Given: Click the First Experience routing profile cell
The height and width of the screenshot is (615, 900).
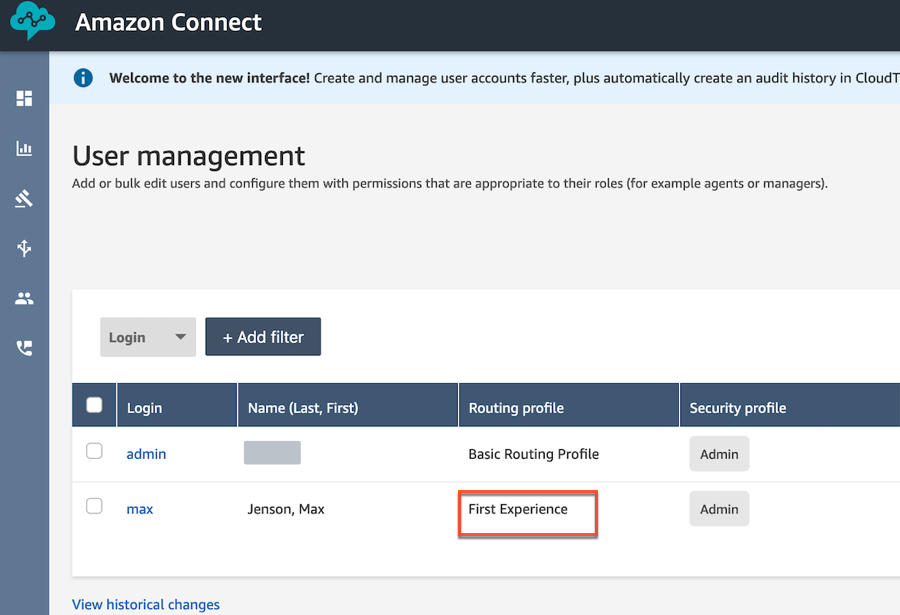Looking at the screenshot, I should pyautogui.click(x=518, y=509).
